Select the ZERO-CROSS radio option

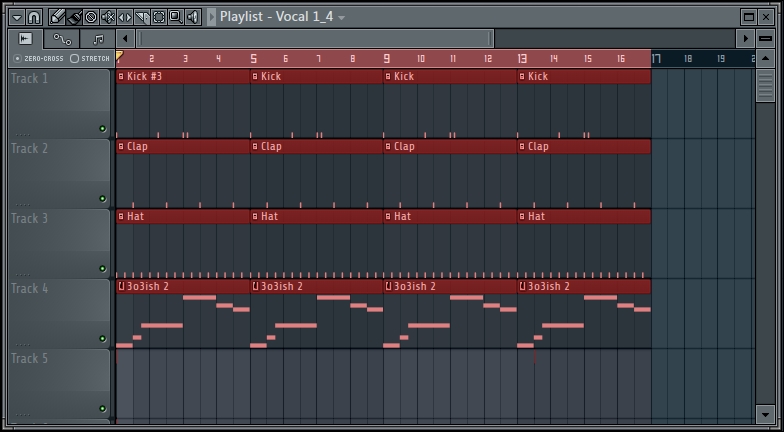tap(18, 58)
